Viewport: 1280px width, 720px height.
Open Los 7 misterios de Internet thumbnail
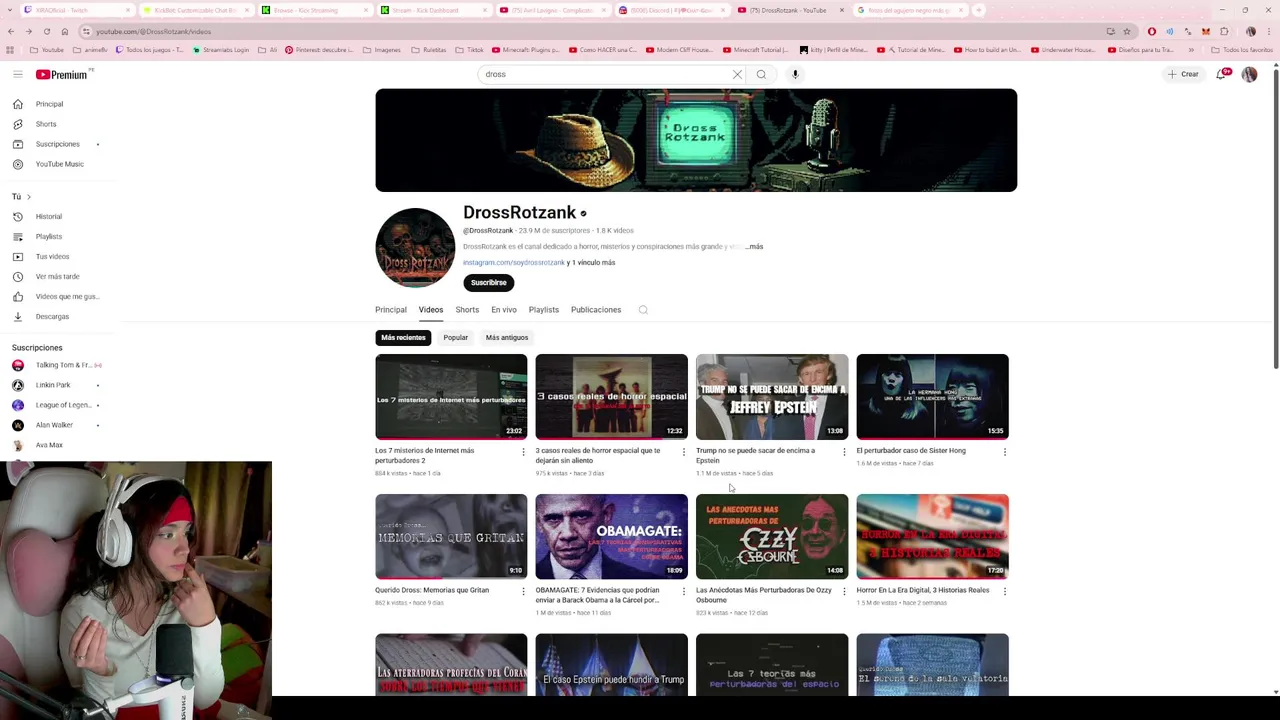coord(451,397)
